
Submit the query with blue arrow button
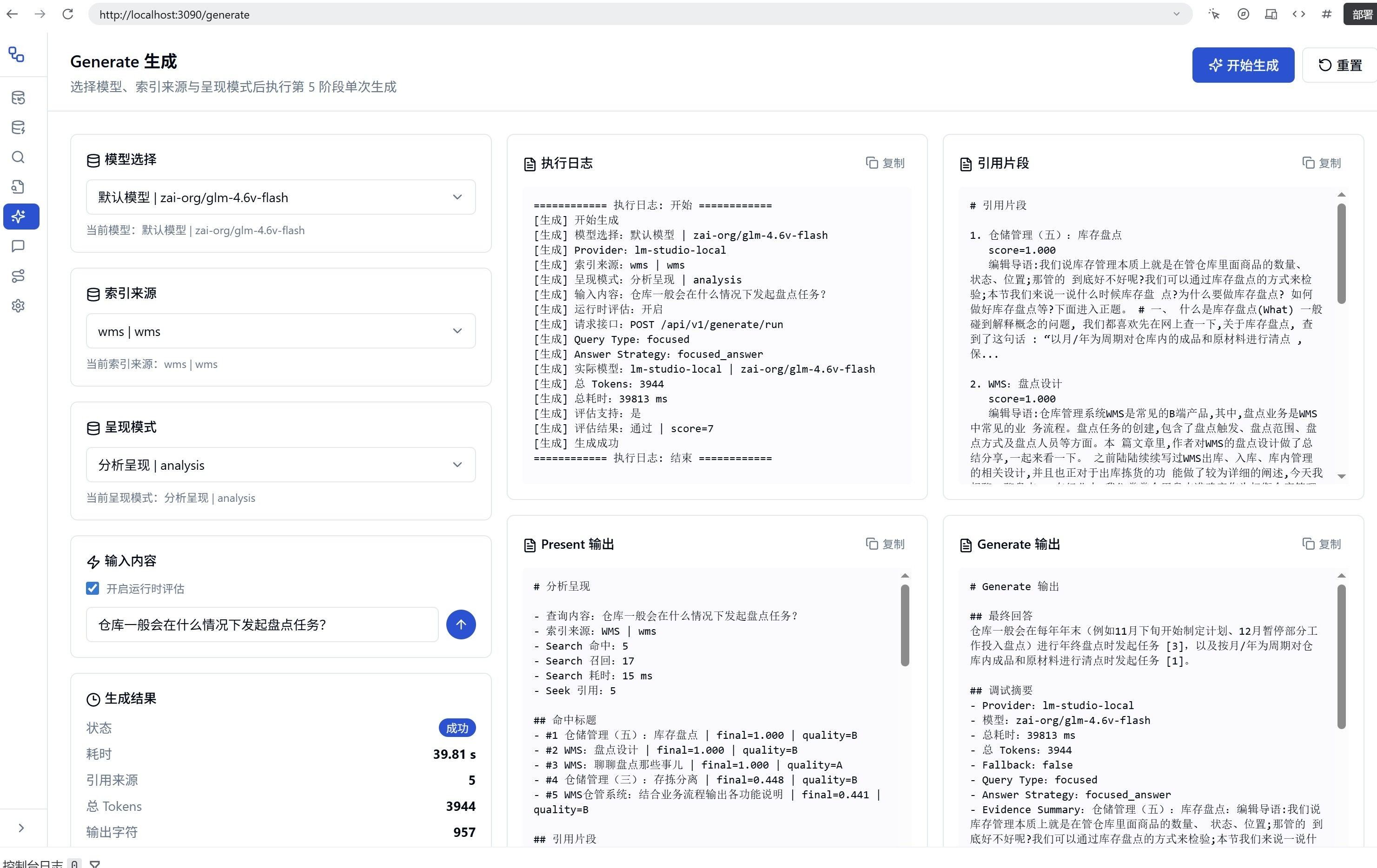point(461,624)
